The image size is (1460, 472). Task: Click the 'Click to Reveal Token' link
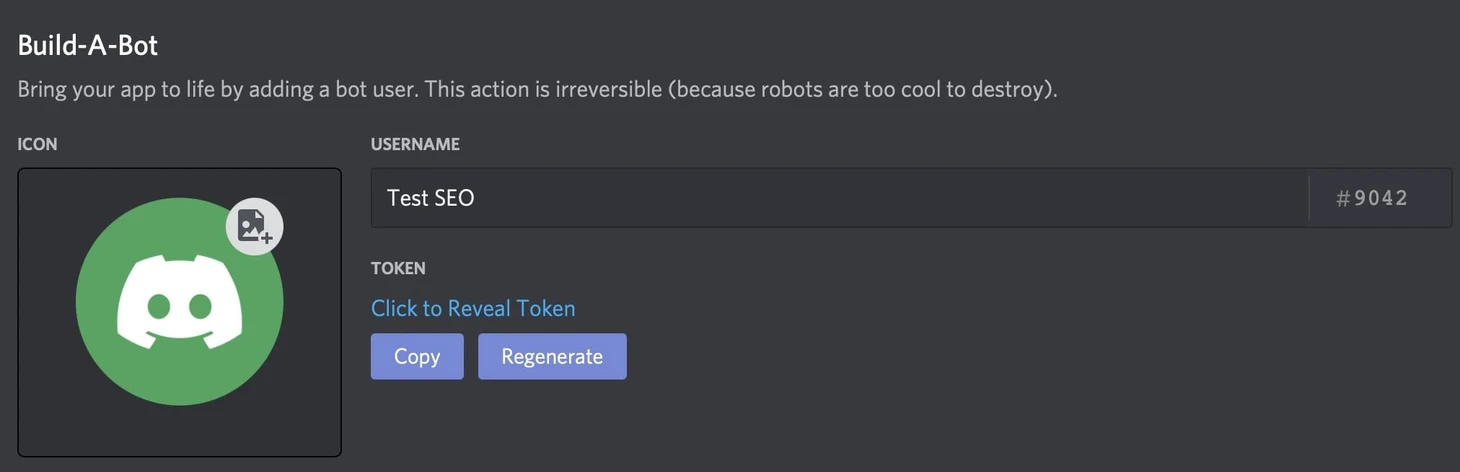[473, 308]
